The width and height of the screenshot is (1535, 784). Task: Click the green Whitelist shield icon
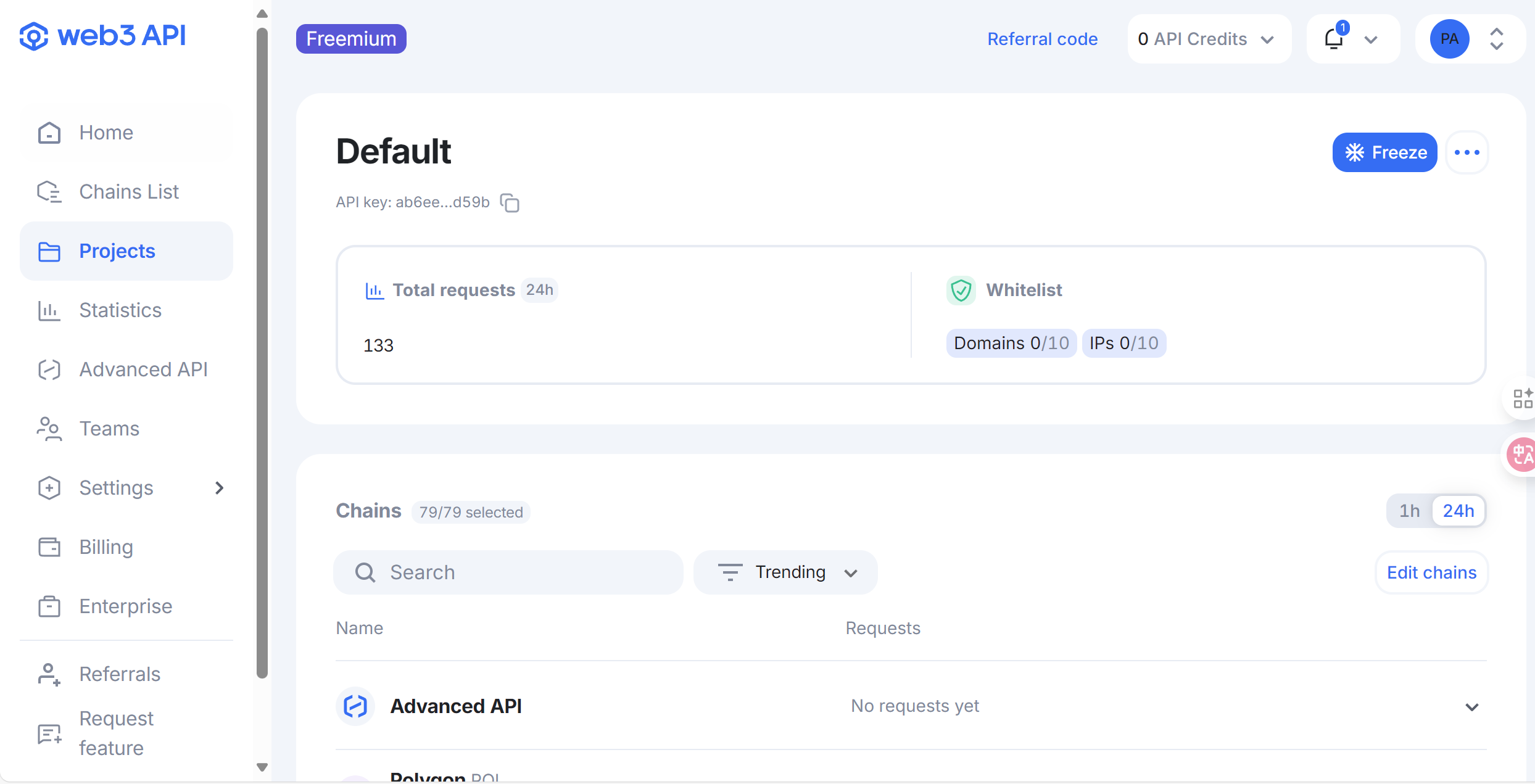(961, 290)
